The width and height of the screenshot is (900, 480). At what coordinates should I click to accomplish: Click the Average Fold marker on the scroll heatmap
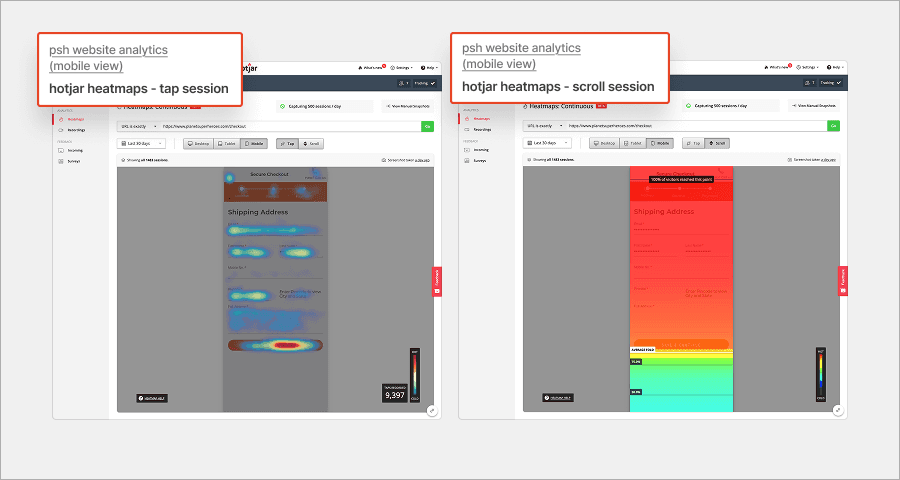643,350
